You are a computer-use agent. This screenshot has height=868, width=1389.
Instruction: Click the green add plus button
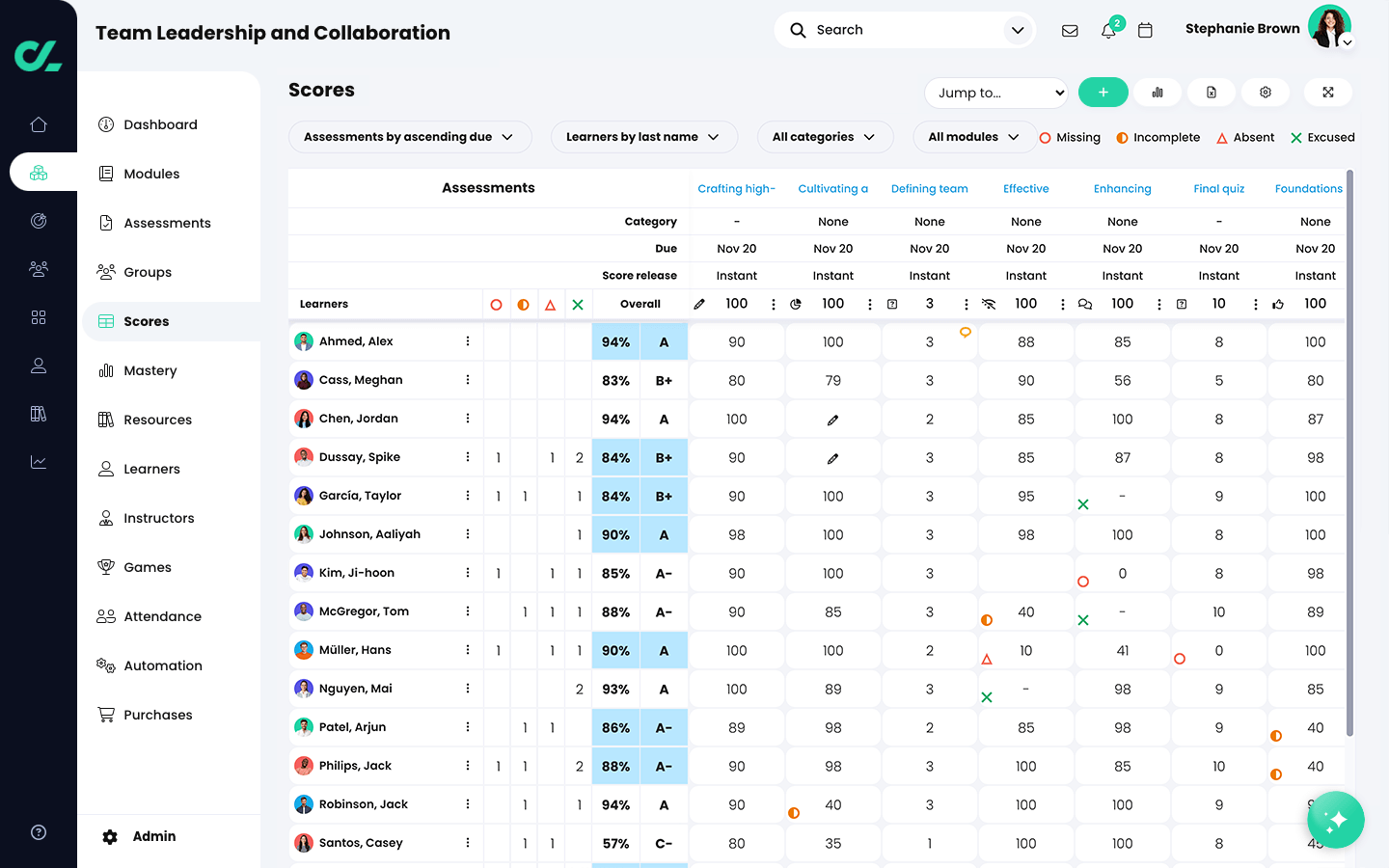1103,93
